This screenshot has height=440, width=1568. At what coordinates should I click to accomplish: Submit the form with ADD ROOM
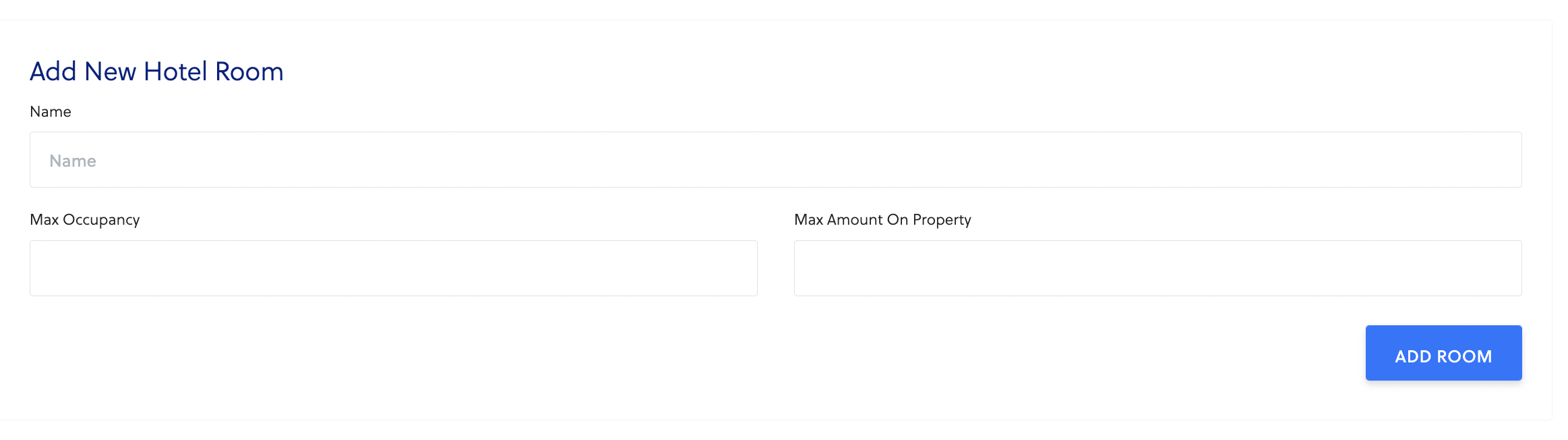click(x=1443, y=353)
